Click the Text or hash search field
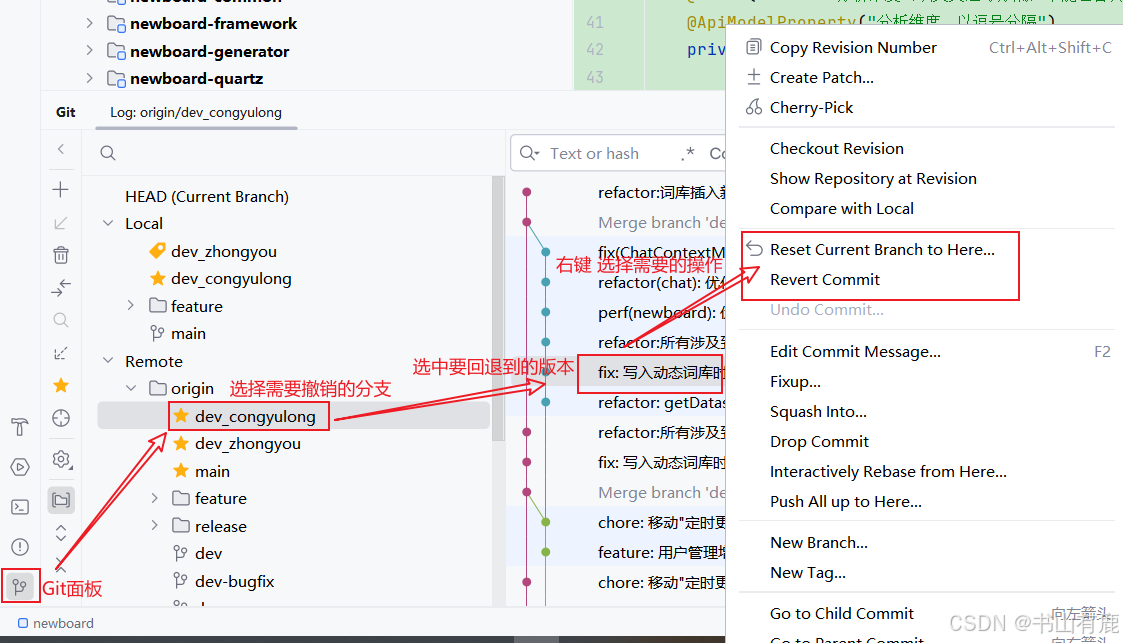This screenshot has width=1123, height=643. point(594,153)
